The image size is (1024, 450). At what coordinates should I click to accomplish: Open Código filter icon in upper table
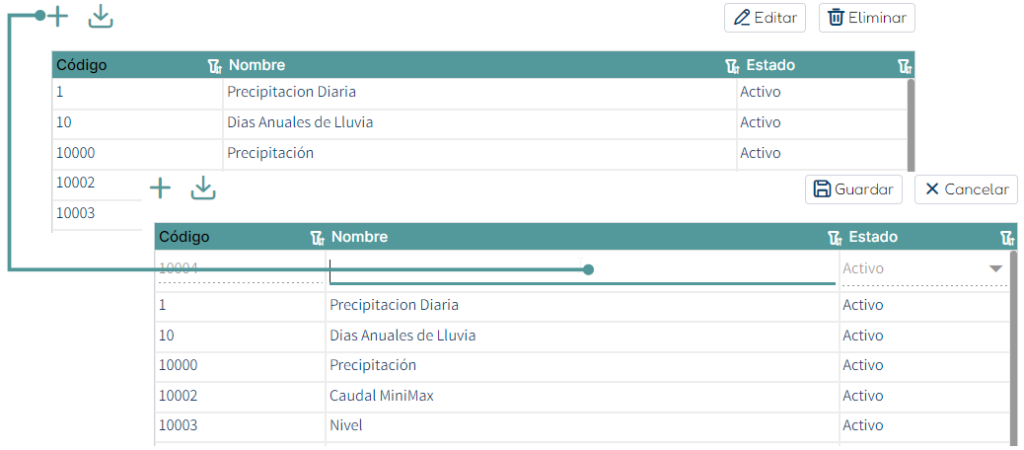[x=215, y=65]
